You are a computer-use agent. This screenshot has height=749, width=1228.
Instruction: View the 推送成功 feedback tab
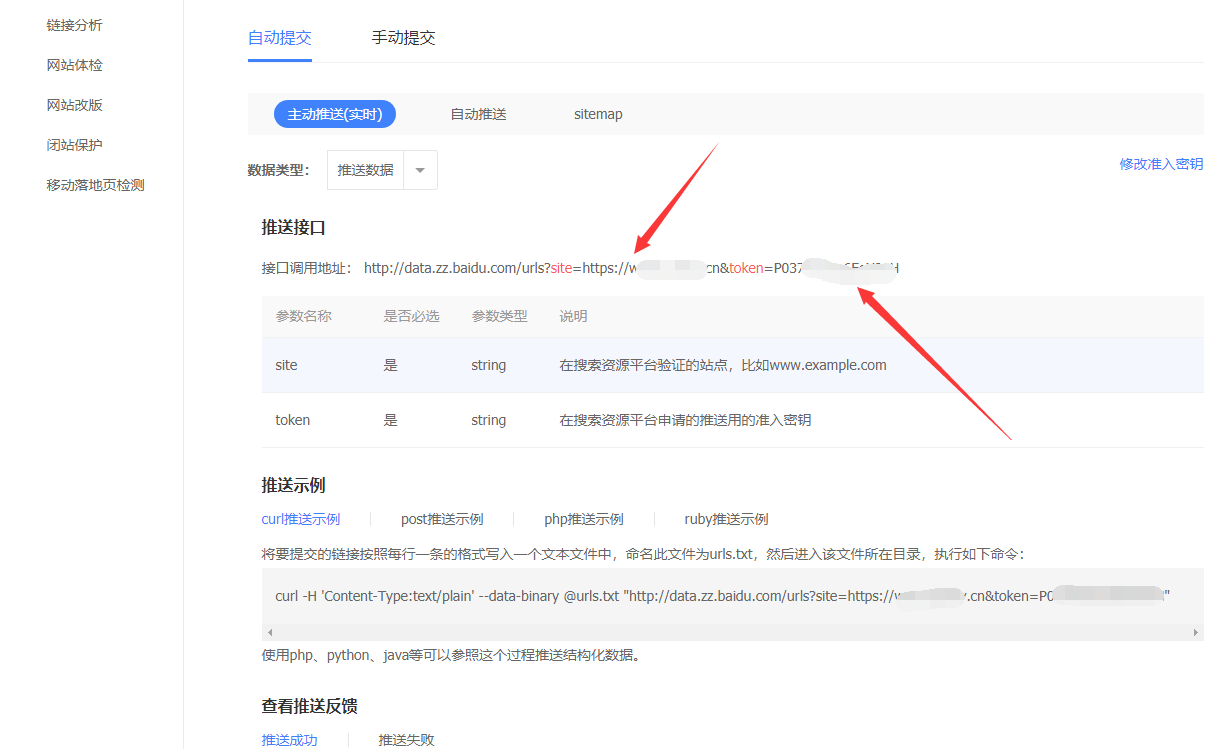(x=290, y=740)
